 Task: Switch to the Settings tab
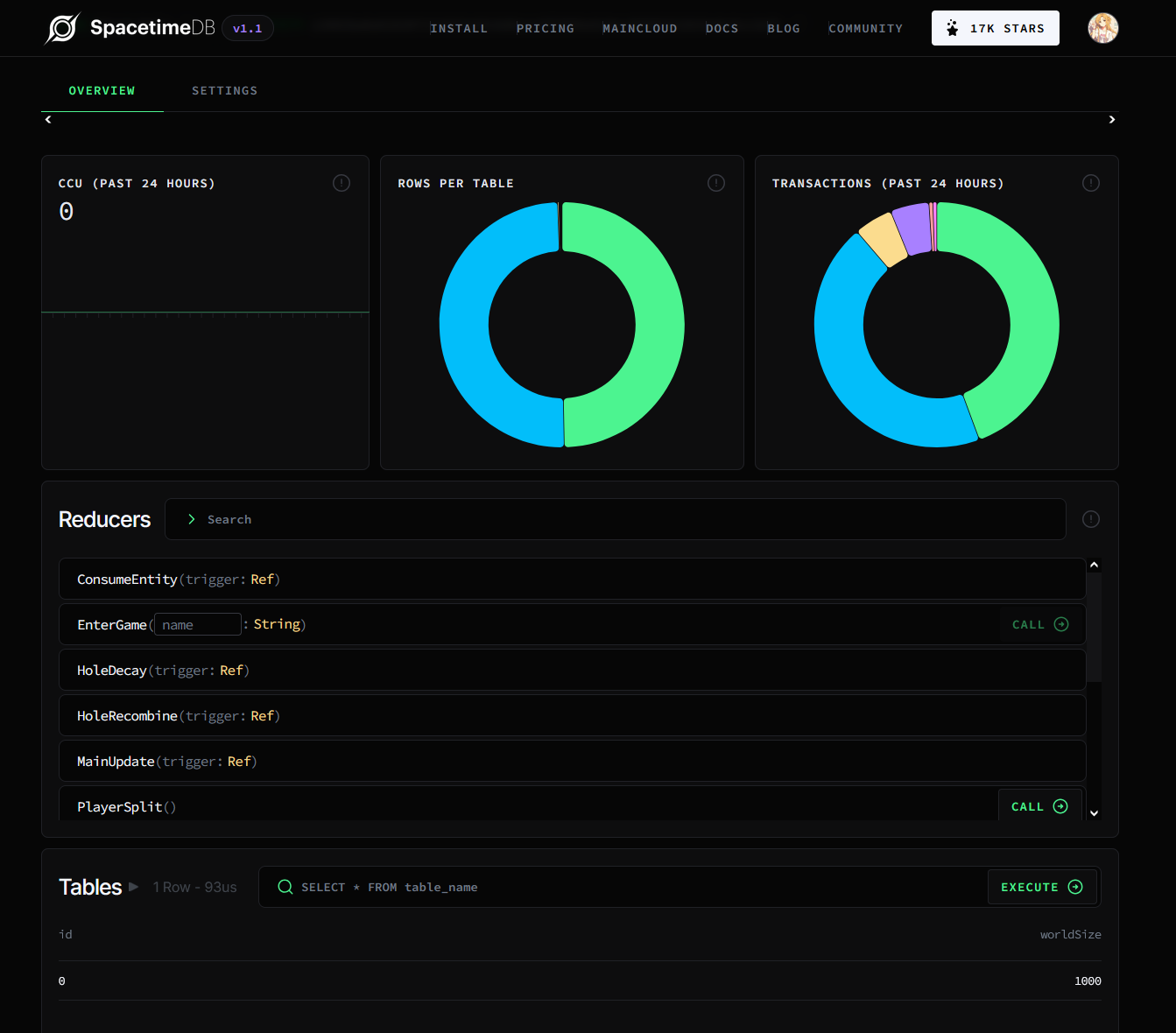pos(224,91)
